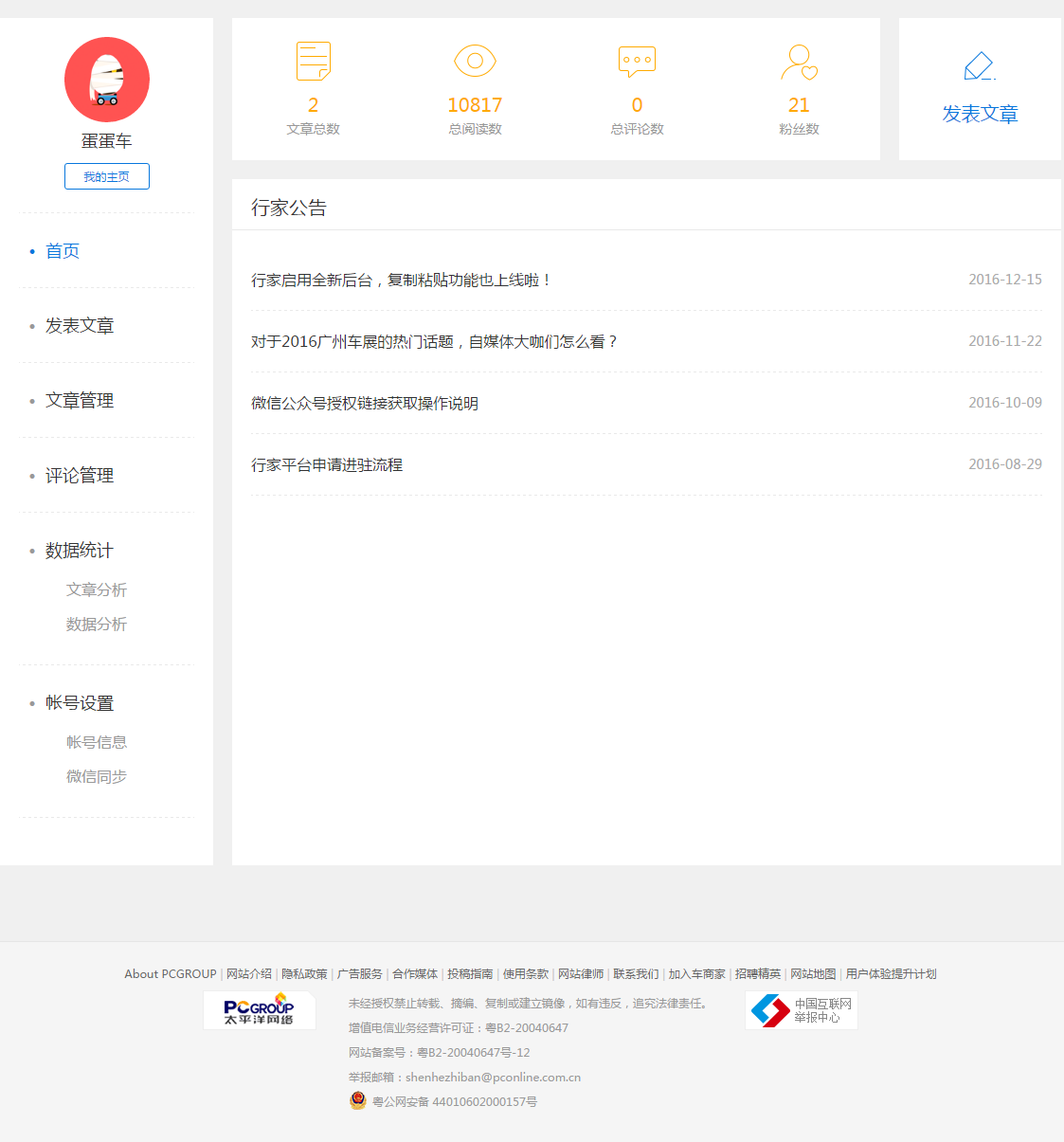This screenshot has width=1064, height=1142.
Task: Click the eye icon for total reads
Action: point(475,62)
